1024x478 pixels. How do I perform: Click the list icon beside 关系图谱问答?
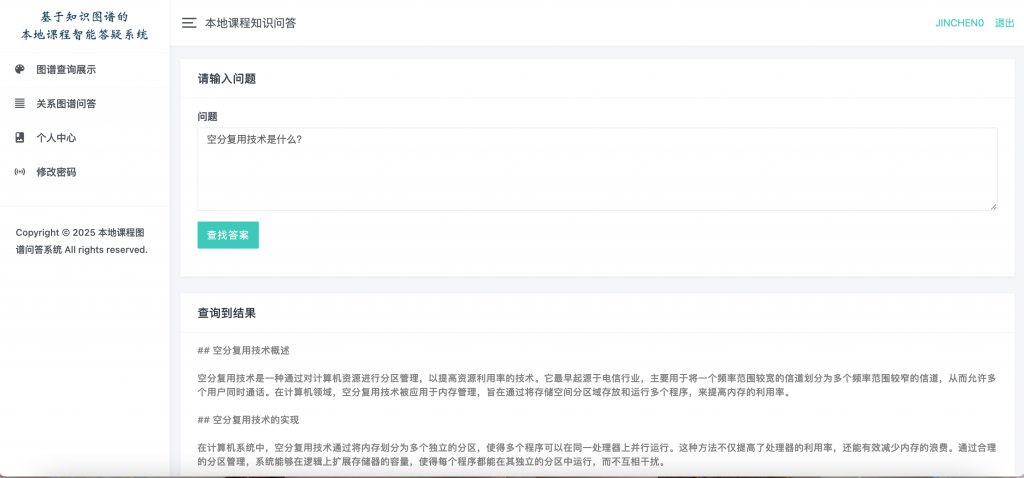click(x=20, y=103)
